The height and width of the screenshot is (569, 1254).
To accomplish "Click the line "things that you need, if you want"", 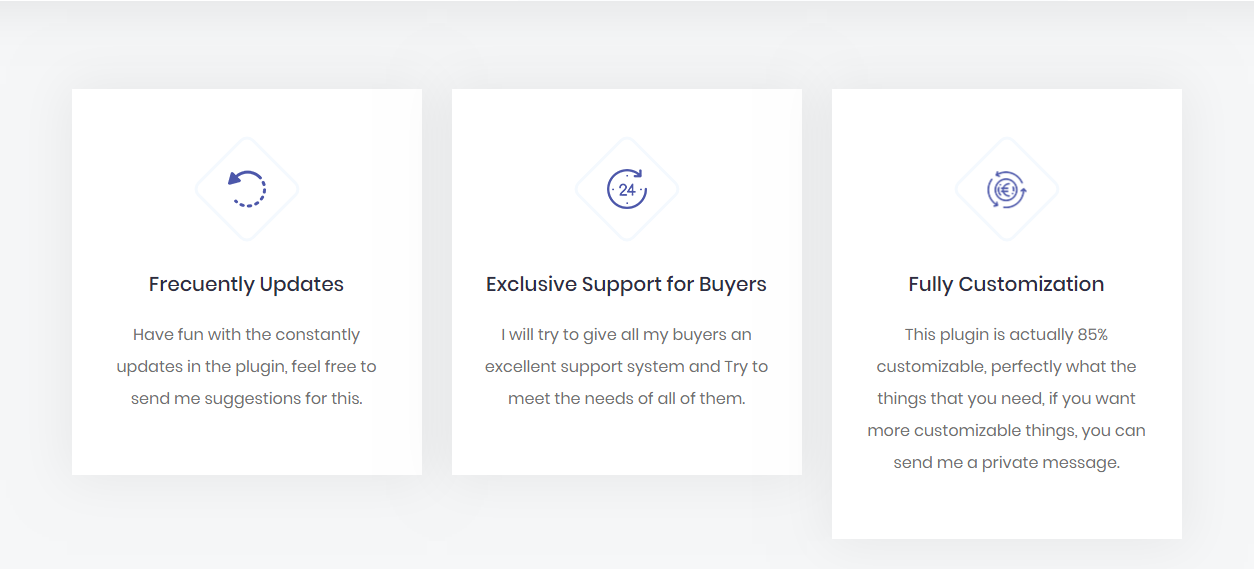I will (1006, 398).
